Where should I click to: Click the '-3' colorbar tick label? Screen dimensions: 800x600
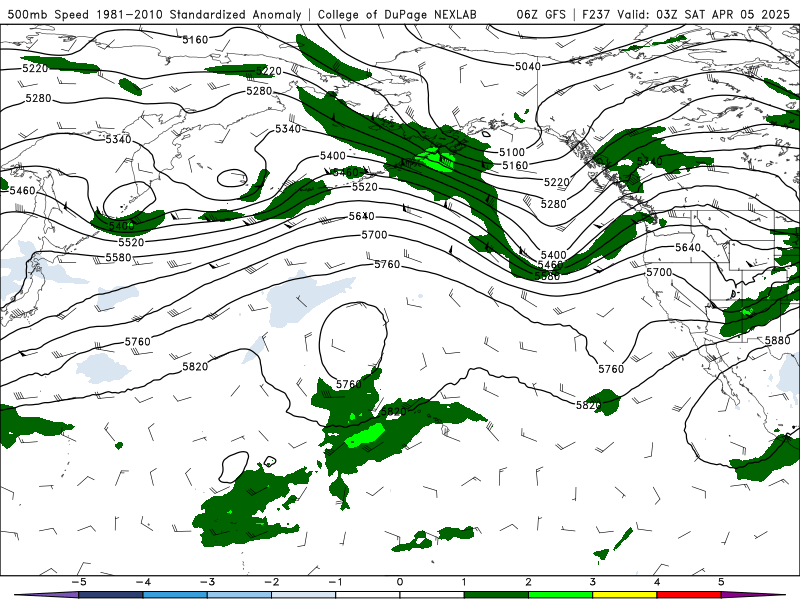(x=207, y=582)
